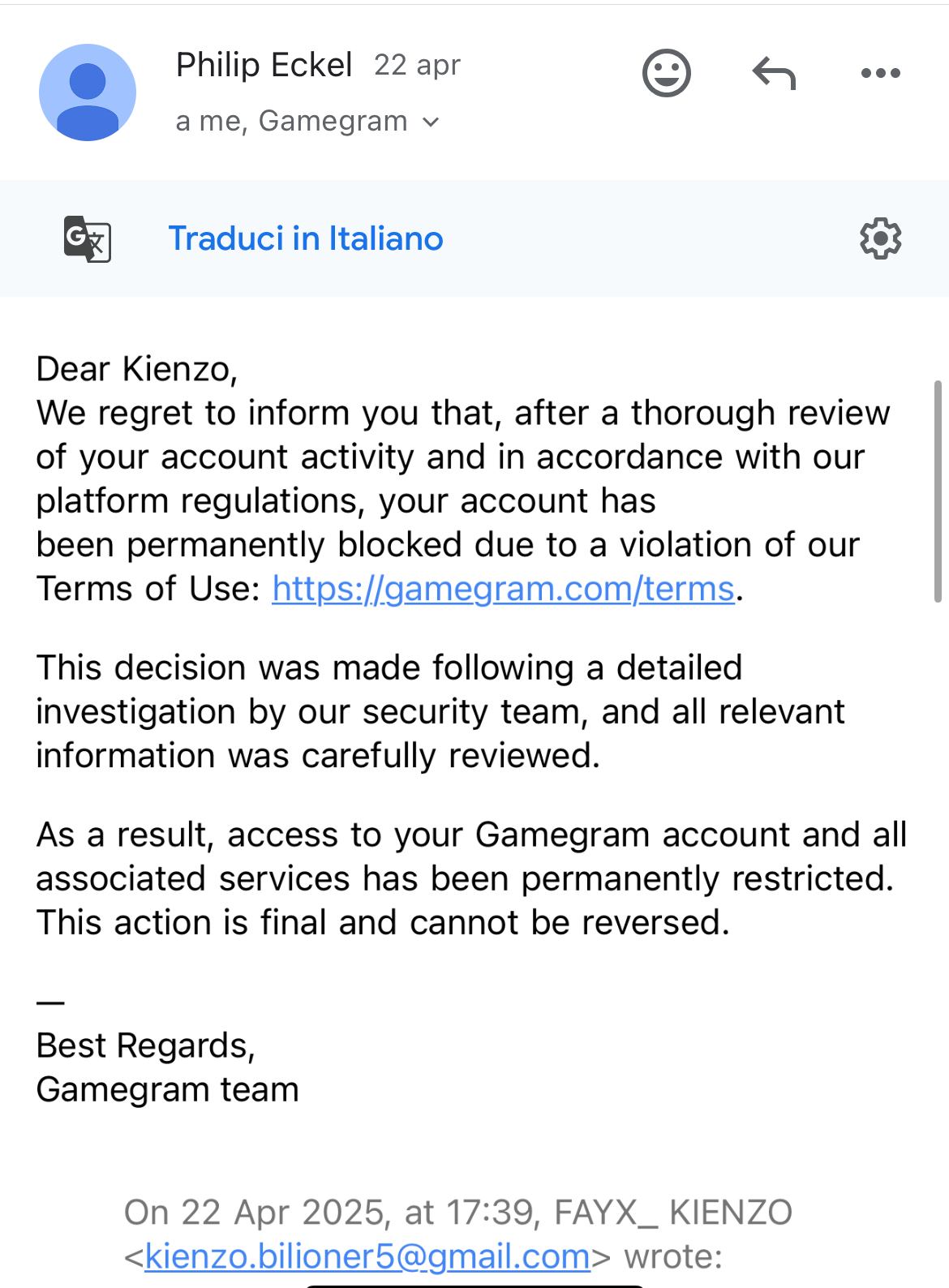Image resolution: width=949 pixels, height=1288 pixels.
Task: Tap the Google Translate icon
Action: point(88,238)
